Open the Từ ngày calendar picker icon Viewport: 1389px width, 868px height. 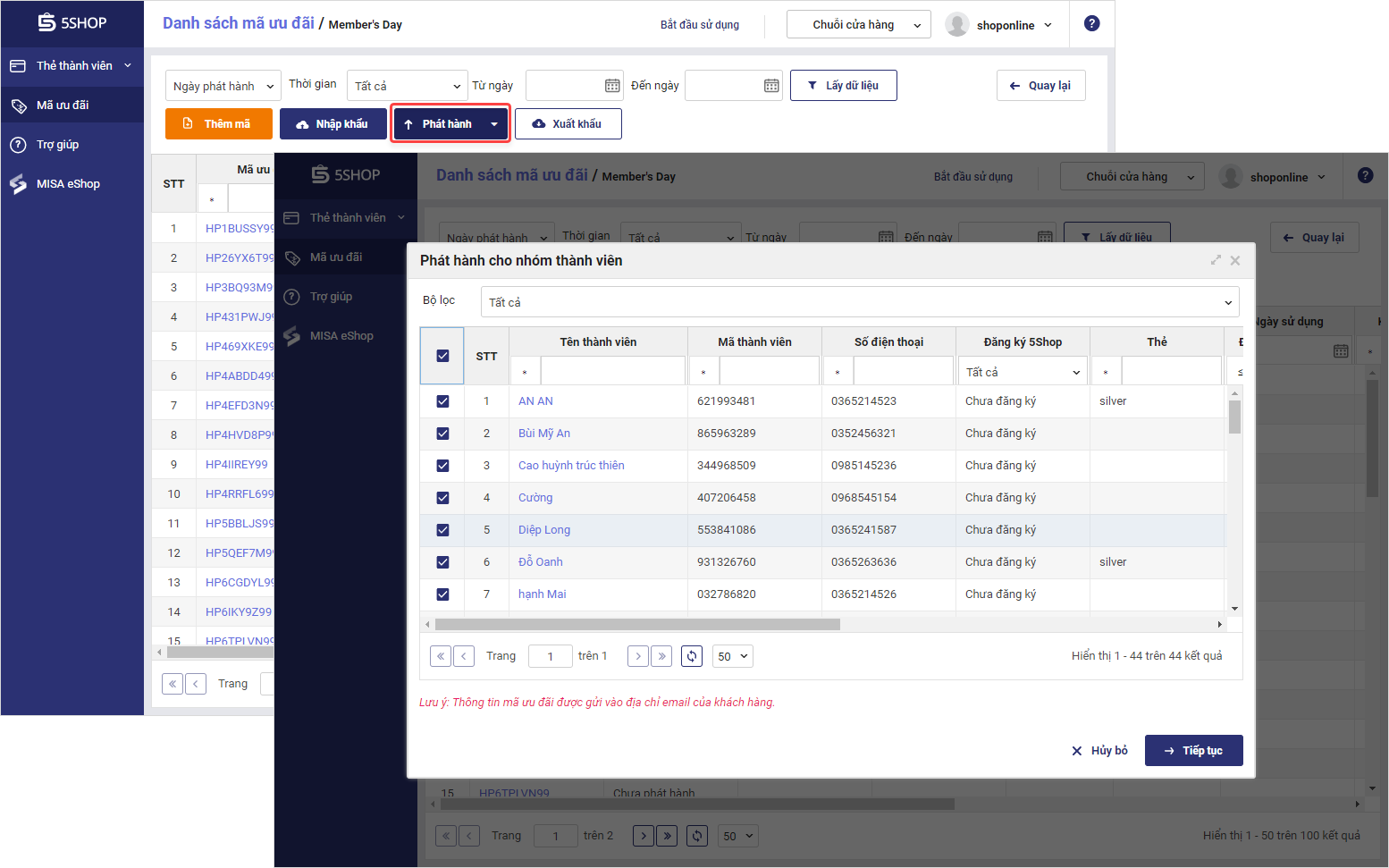click(x=612, y=86)
